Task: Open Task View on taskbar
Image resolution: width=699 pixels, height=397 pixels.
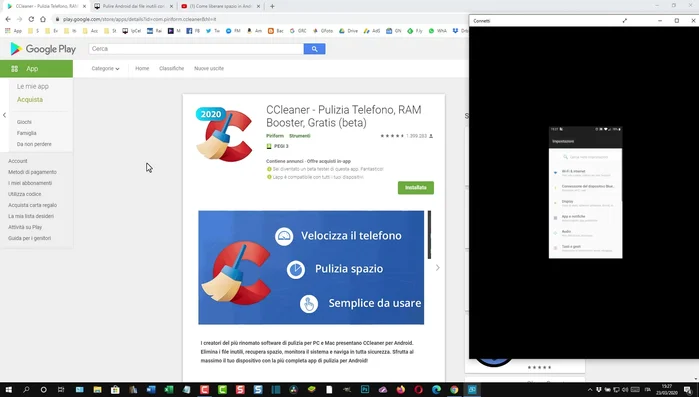Action: 61,389
